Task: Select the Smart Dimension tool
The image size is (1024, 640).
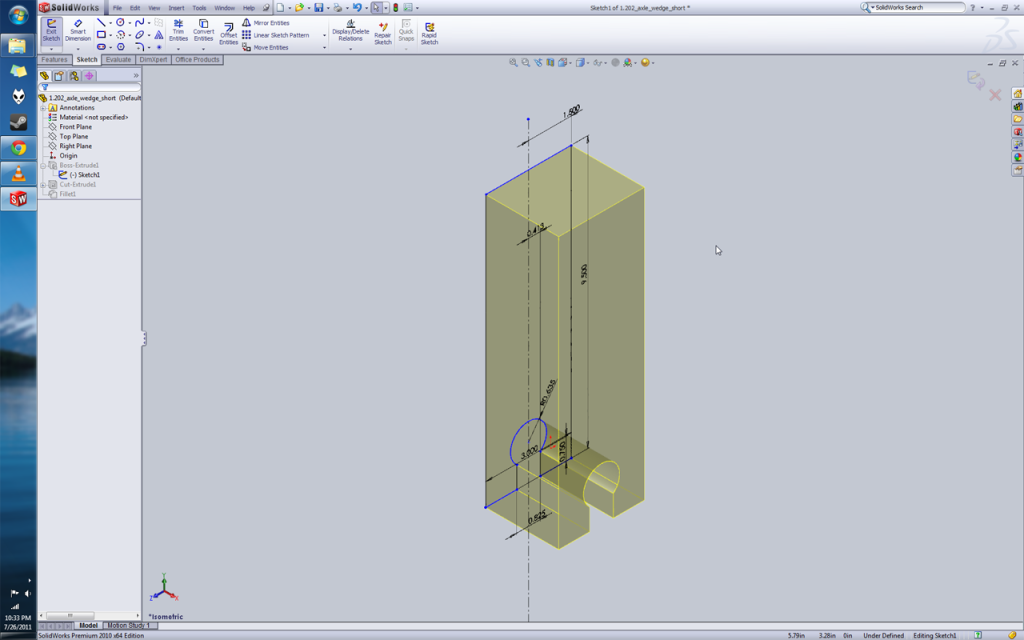Action: (77, 30)
